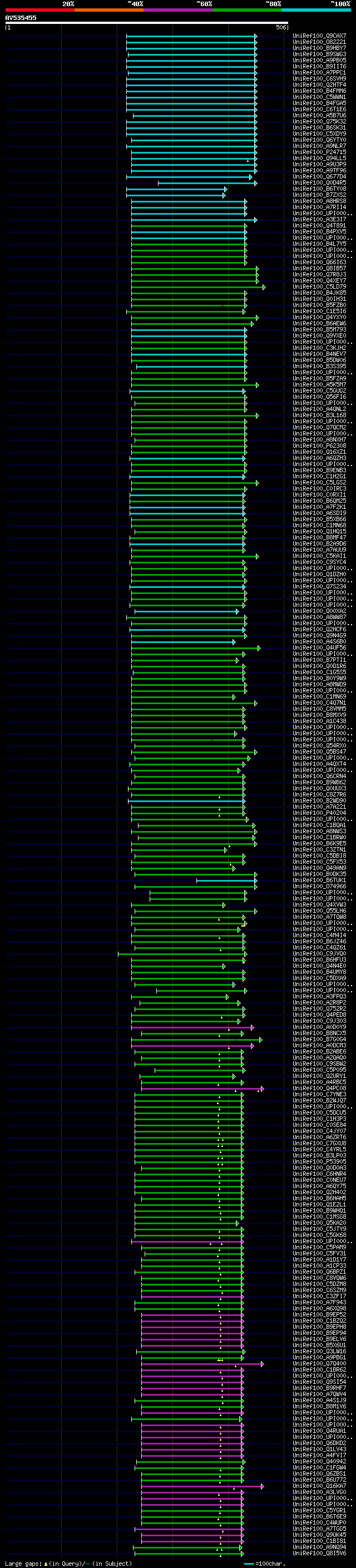This screenshot has width=356, height=1568.
Task: Open hit UniRef100_B9SWG3
Action: (x=319, y=54)
